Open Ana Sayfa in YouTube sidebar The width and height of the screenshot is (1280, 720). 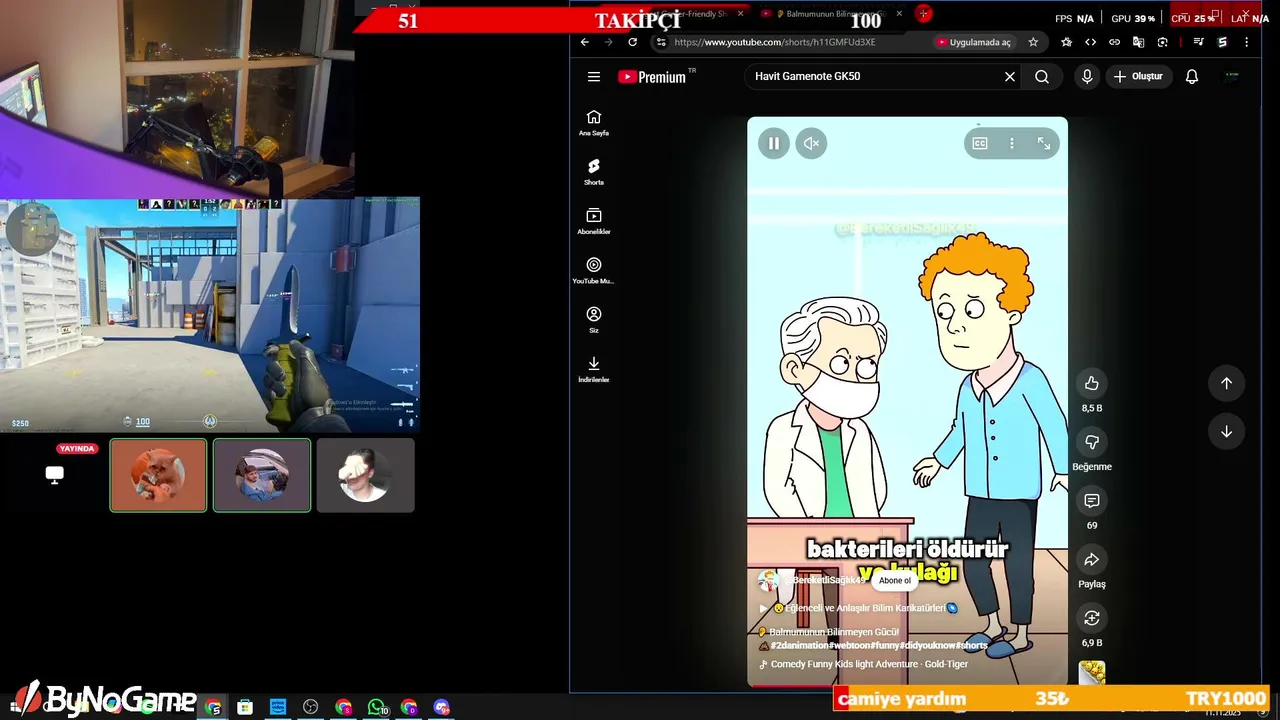[594, 123]
